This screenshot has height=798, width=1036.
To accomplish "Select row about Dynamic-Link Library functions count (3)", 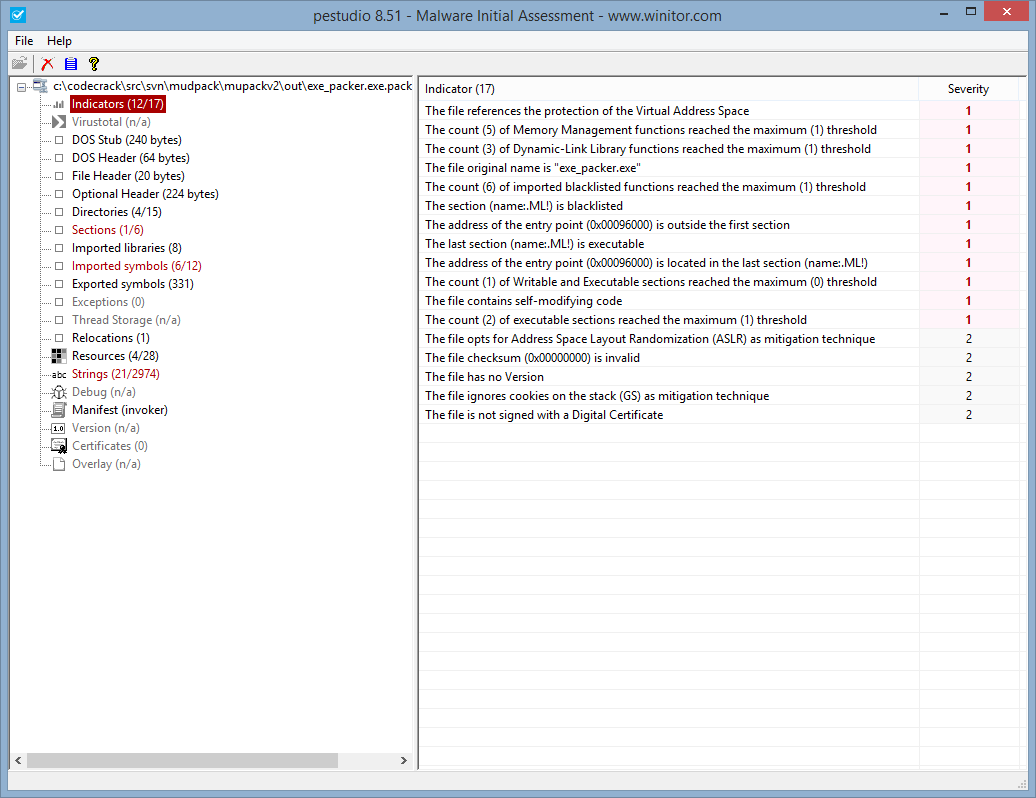I will tap(719, 149).
